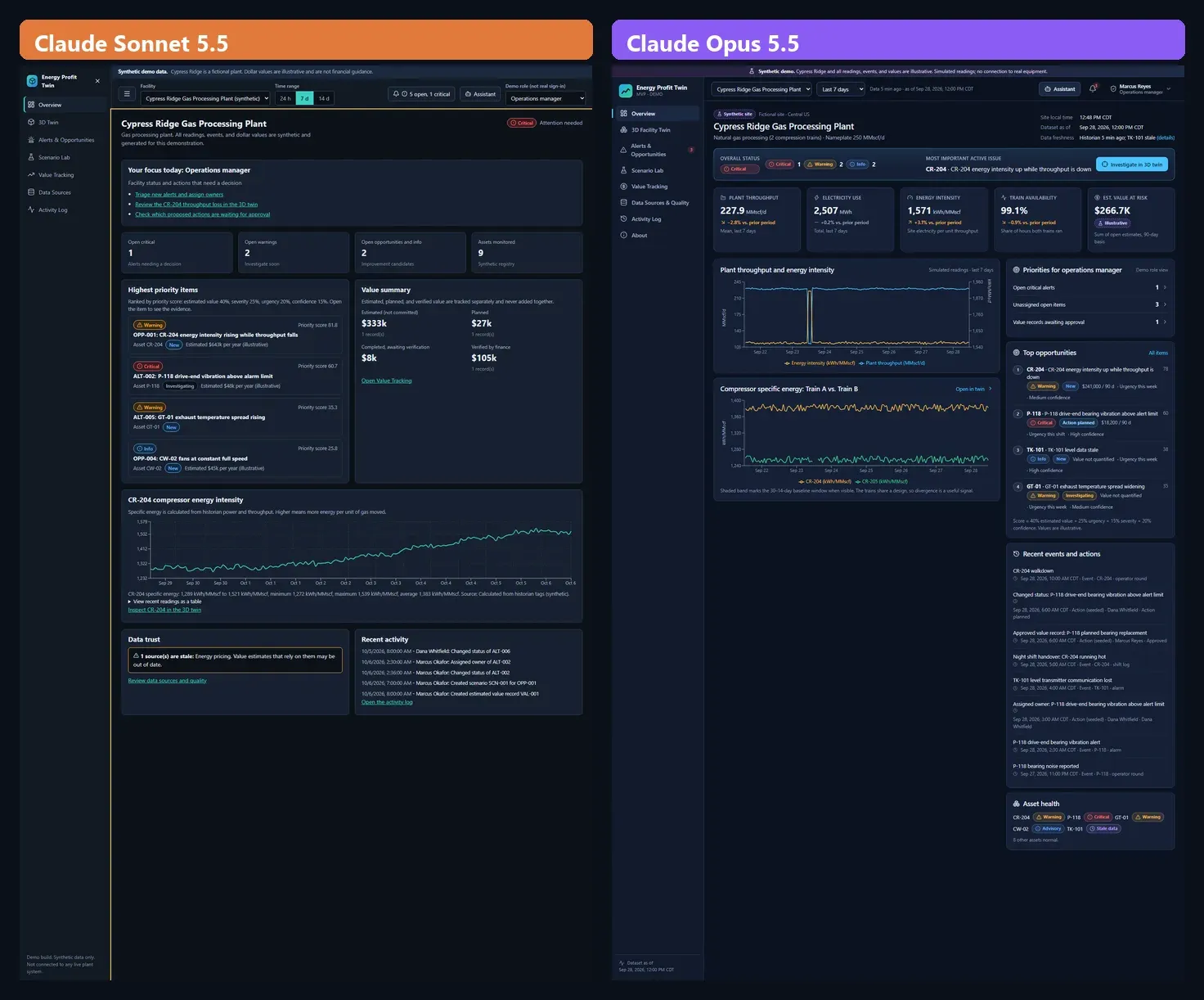Open Activity Log in the Sonnet panel sidebar
The width and height of the screenshot is (1204, 1000).
65,210
